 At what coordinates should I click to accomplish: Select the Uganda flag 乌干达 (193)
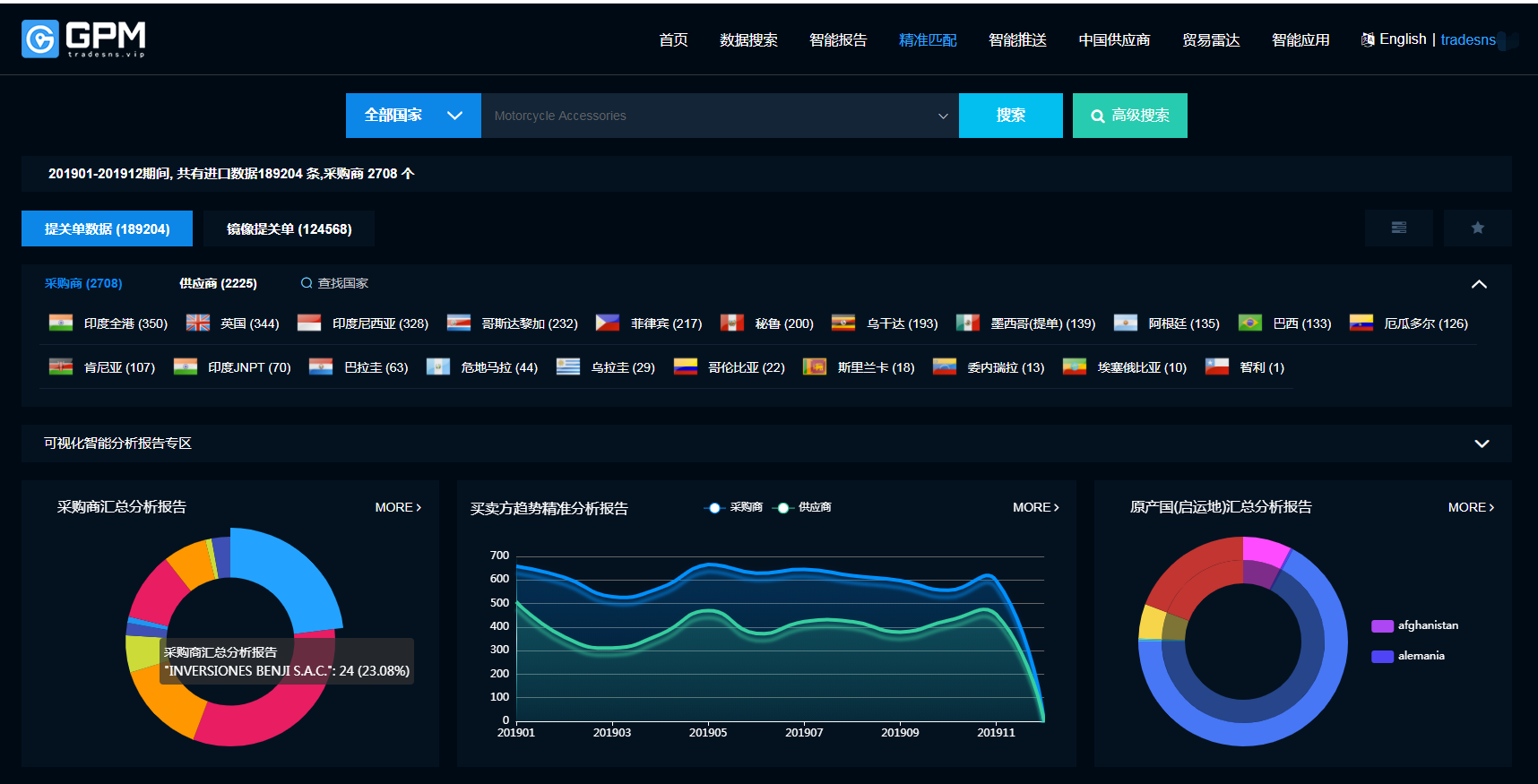(x=843, y=323)
